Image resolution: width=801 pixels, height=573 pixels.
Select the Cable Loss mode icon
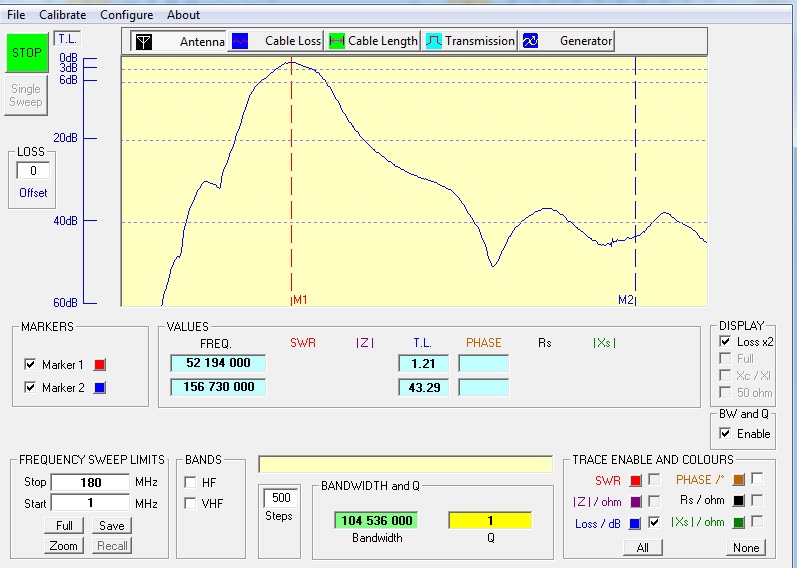[240, 41]
